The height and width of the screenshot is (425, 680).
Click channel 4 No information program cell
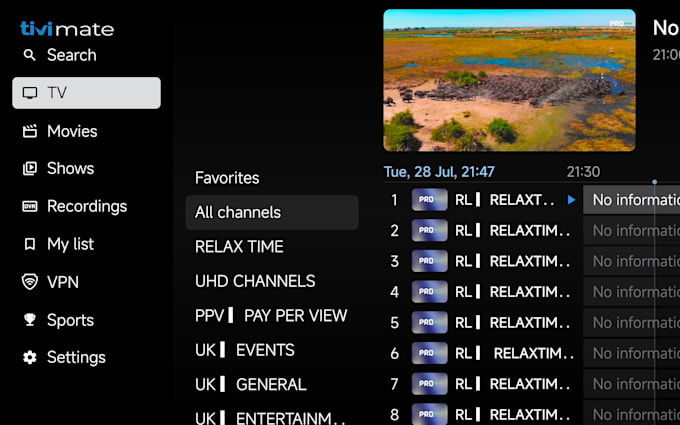coord(631,292)
